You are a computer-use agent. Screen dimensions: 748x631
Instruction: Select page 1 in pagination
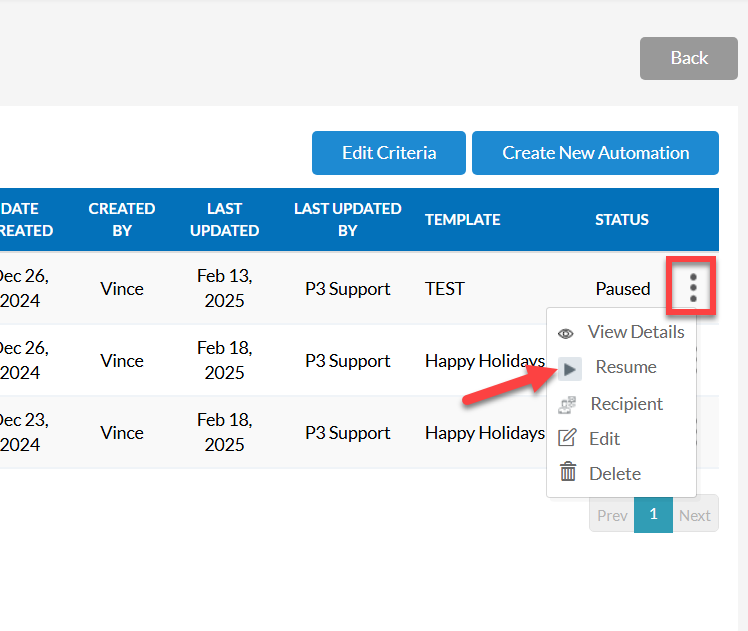click(x=653, y=514)
